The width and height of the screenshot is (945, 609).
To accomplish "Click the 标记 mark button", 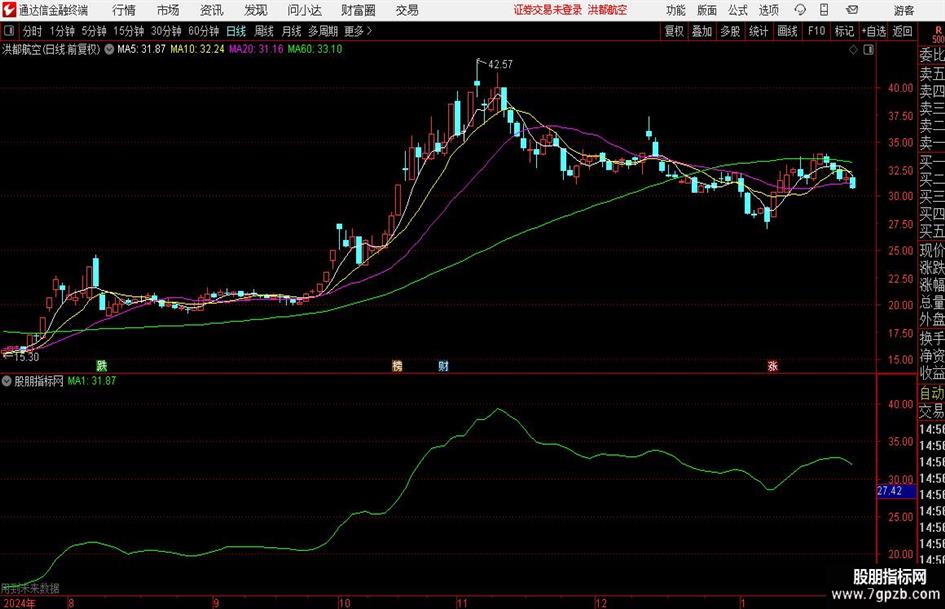I will click(844, 31).
